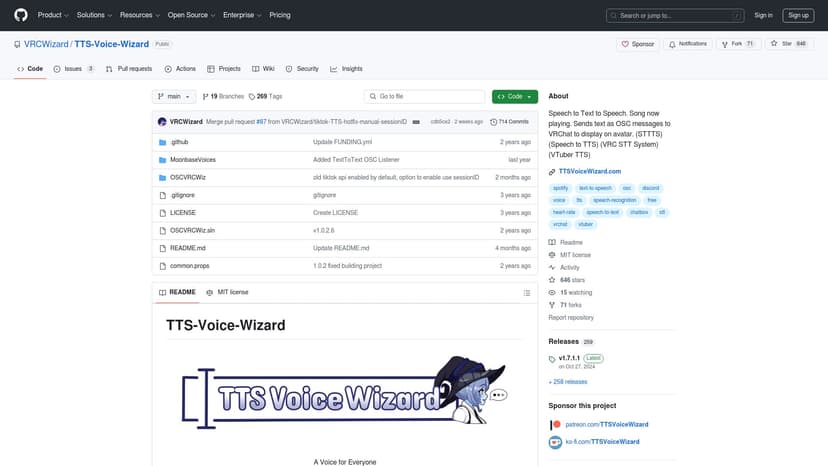The width and height of the screenshot is (828, 466).
Task: Click the GitHub logo icon
Action: [x=21, y=15]
